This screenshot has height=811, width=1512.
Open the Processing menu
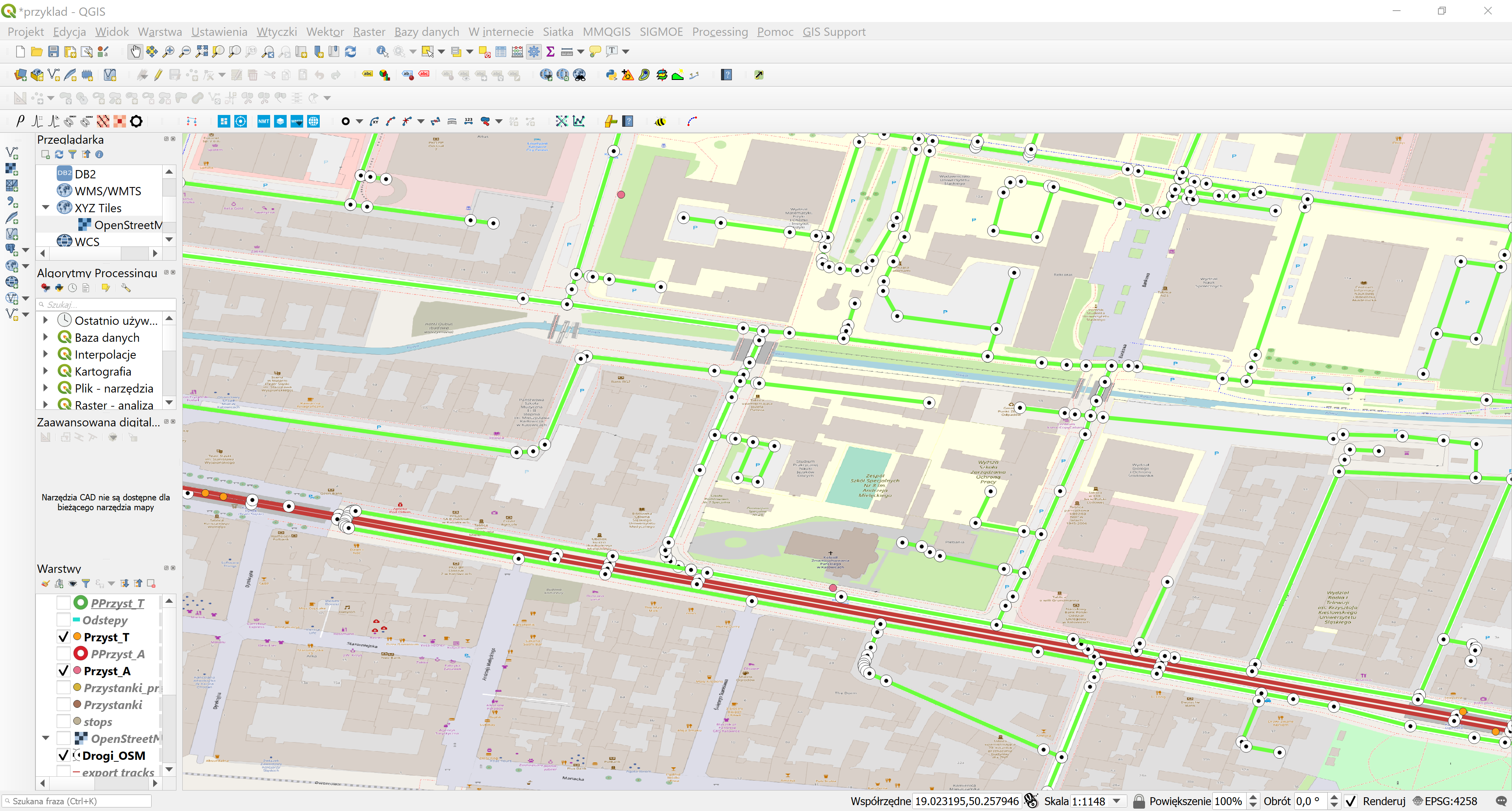pyautogui.click(x=720, y=31)
